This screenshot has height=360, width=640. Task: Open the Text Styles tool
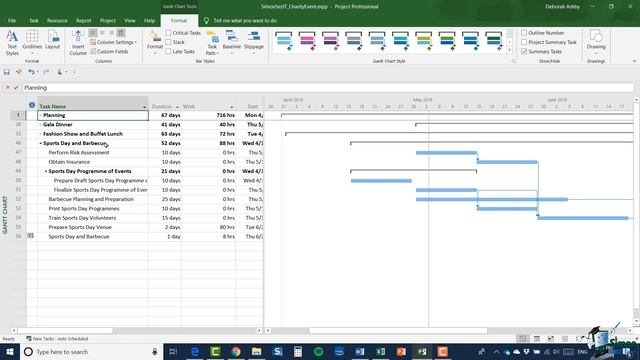tap(12, 42)
